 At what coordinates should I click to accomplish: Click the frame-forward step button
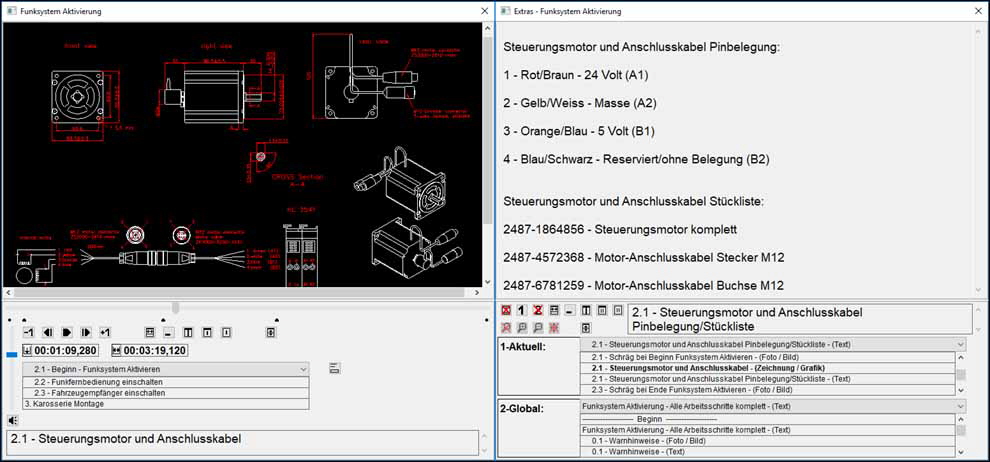click(x=86, y=332)
